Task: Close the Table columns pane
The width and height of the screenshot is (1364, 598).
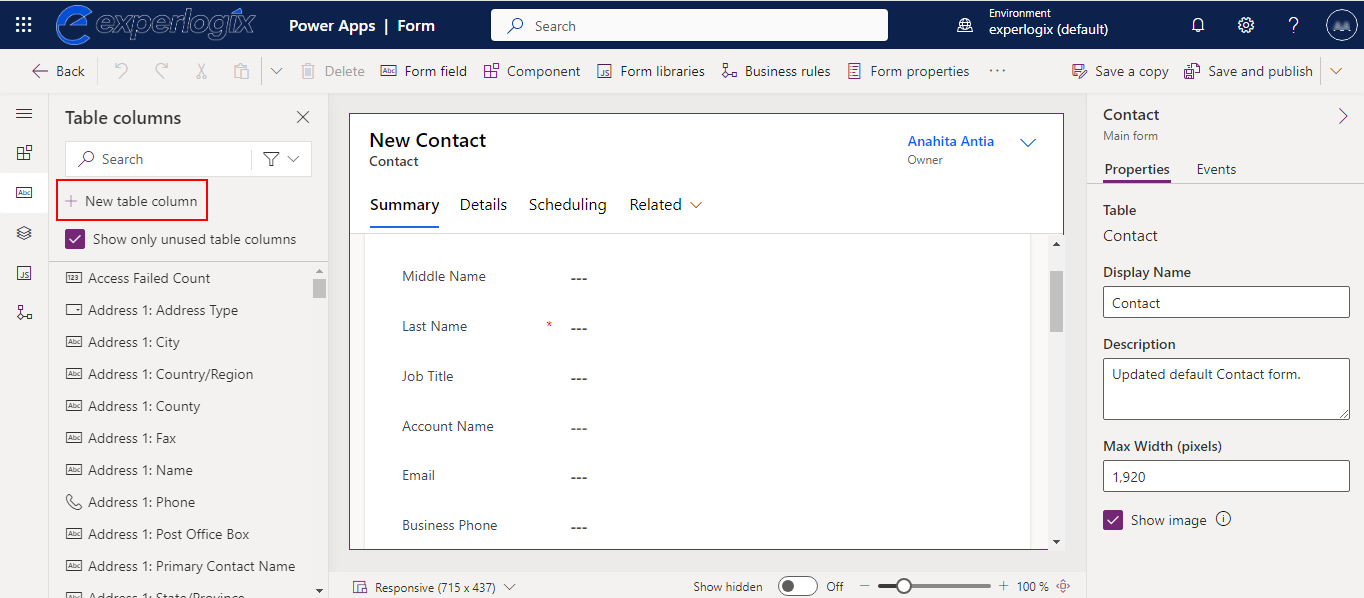Action: 303,117
